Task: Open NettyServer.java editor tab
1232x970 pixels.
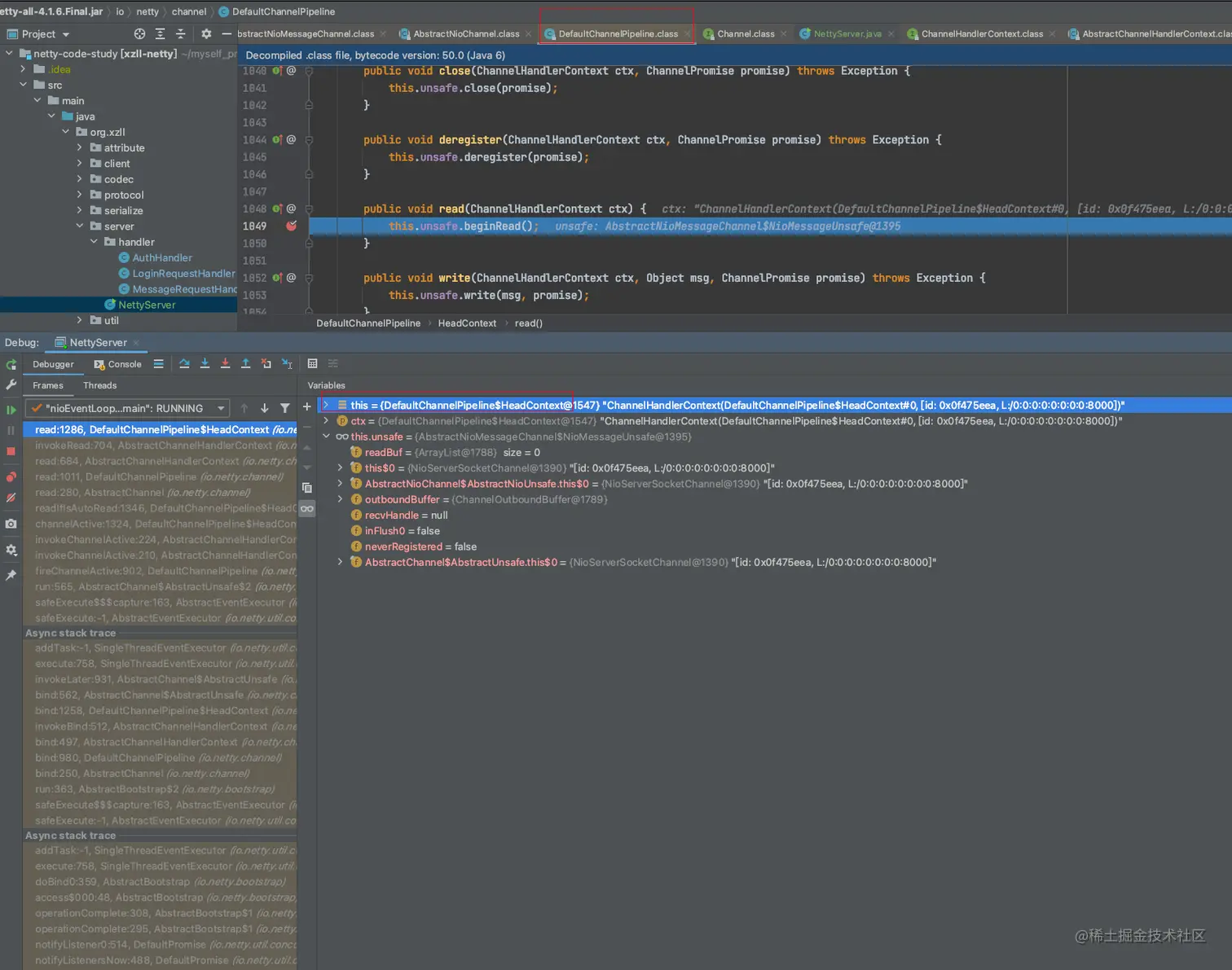Action: (x=847, y=34)
